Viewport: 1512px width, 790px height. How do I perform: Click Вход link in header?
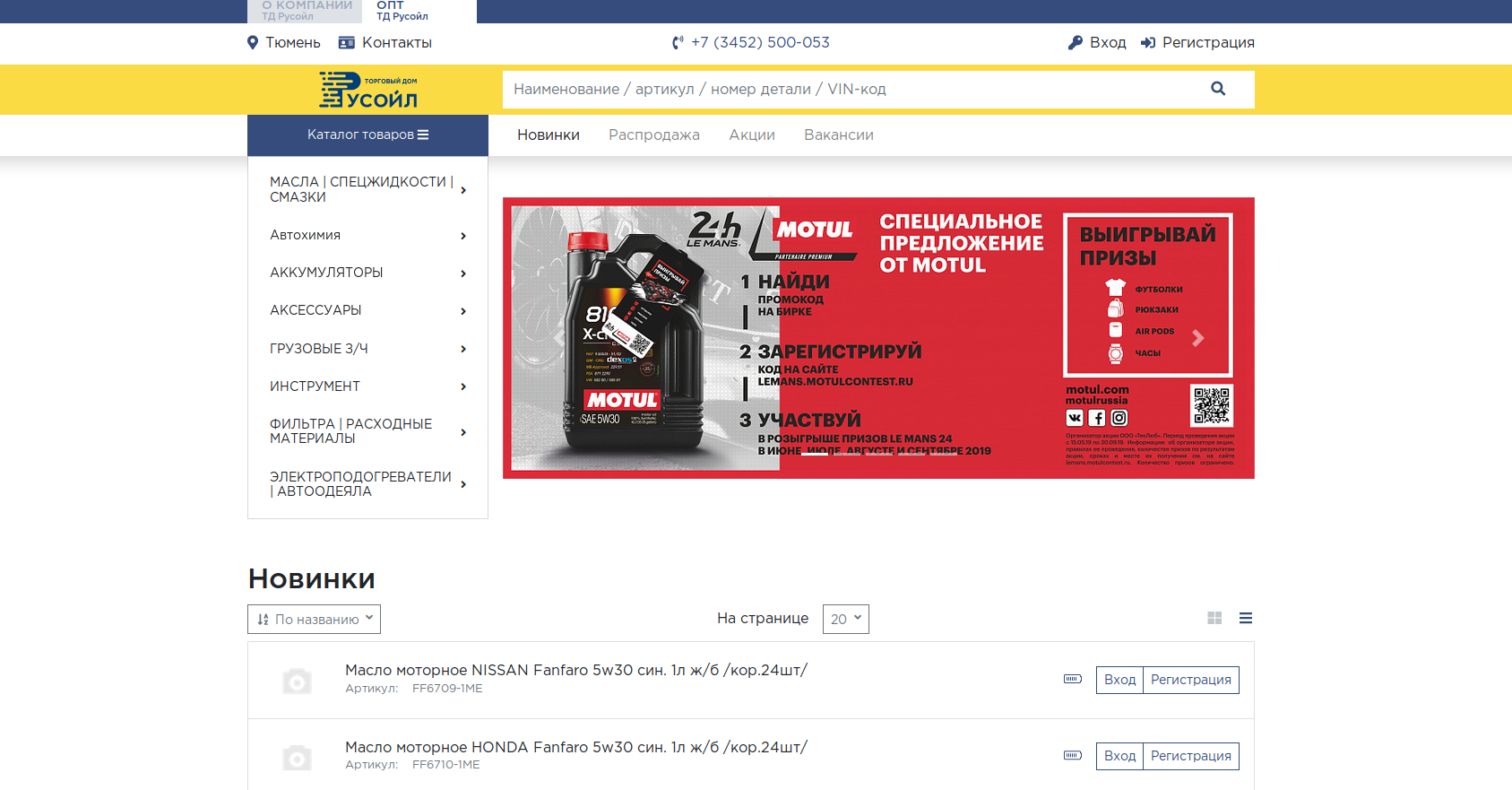pos(1108,42)
